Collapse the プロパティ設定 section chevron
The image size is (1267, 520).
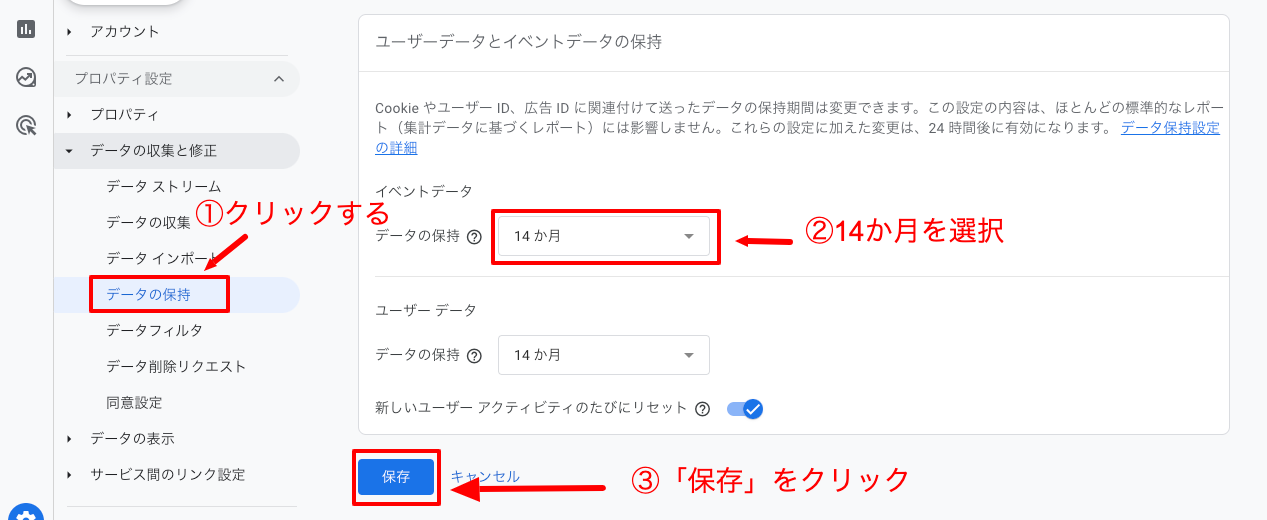coord(278,78)
